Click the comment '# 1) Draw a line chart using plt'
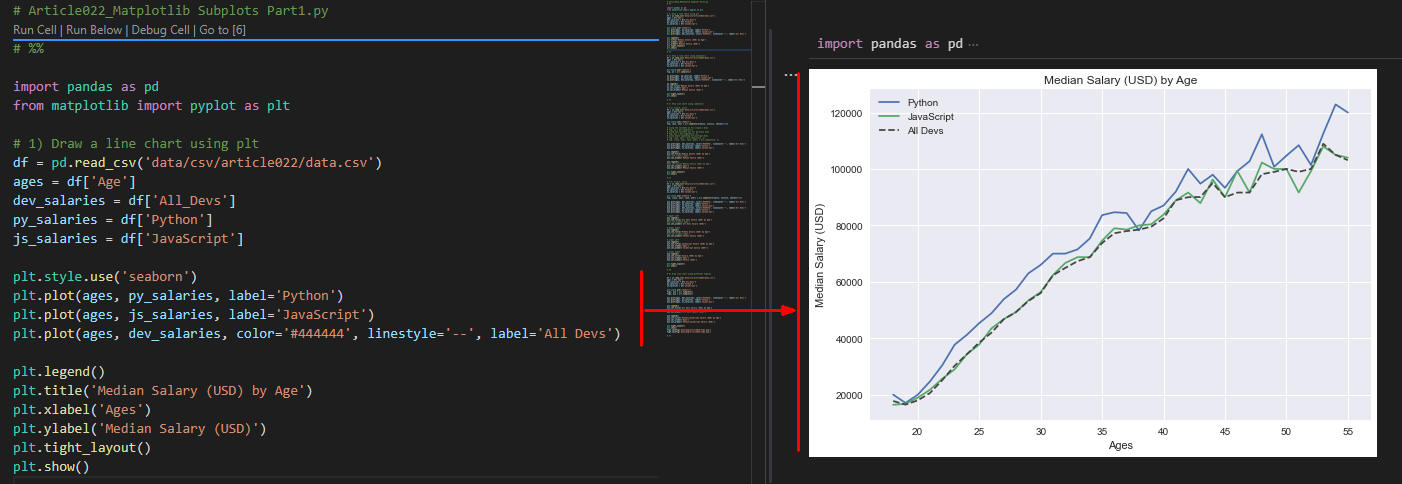This screenshot has width=1402, height=484. tap(136, 144)
